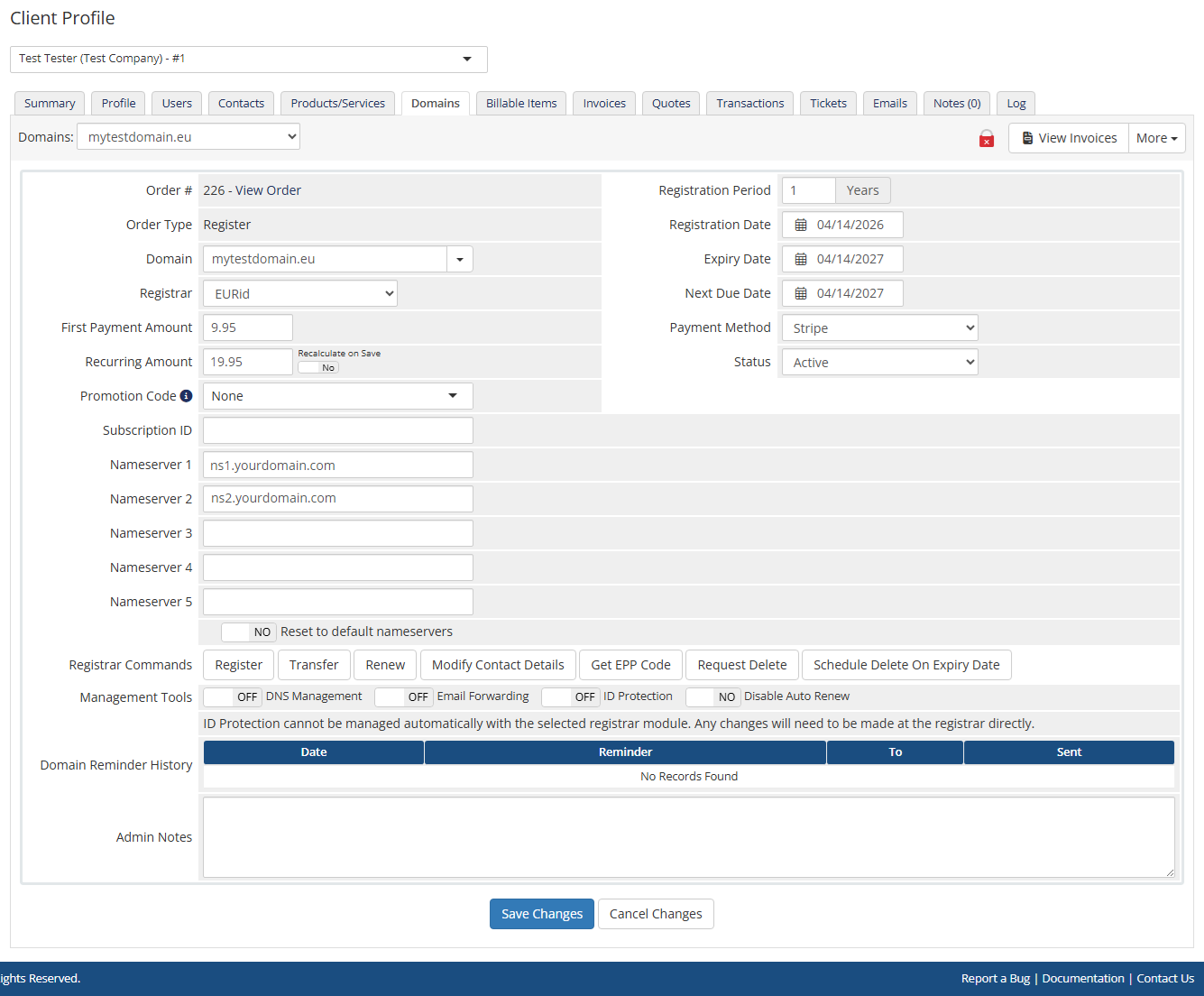Open the Users tab
This screenshot has width=1204, height=996.
click(177, 104)
